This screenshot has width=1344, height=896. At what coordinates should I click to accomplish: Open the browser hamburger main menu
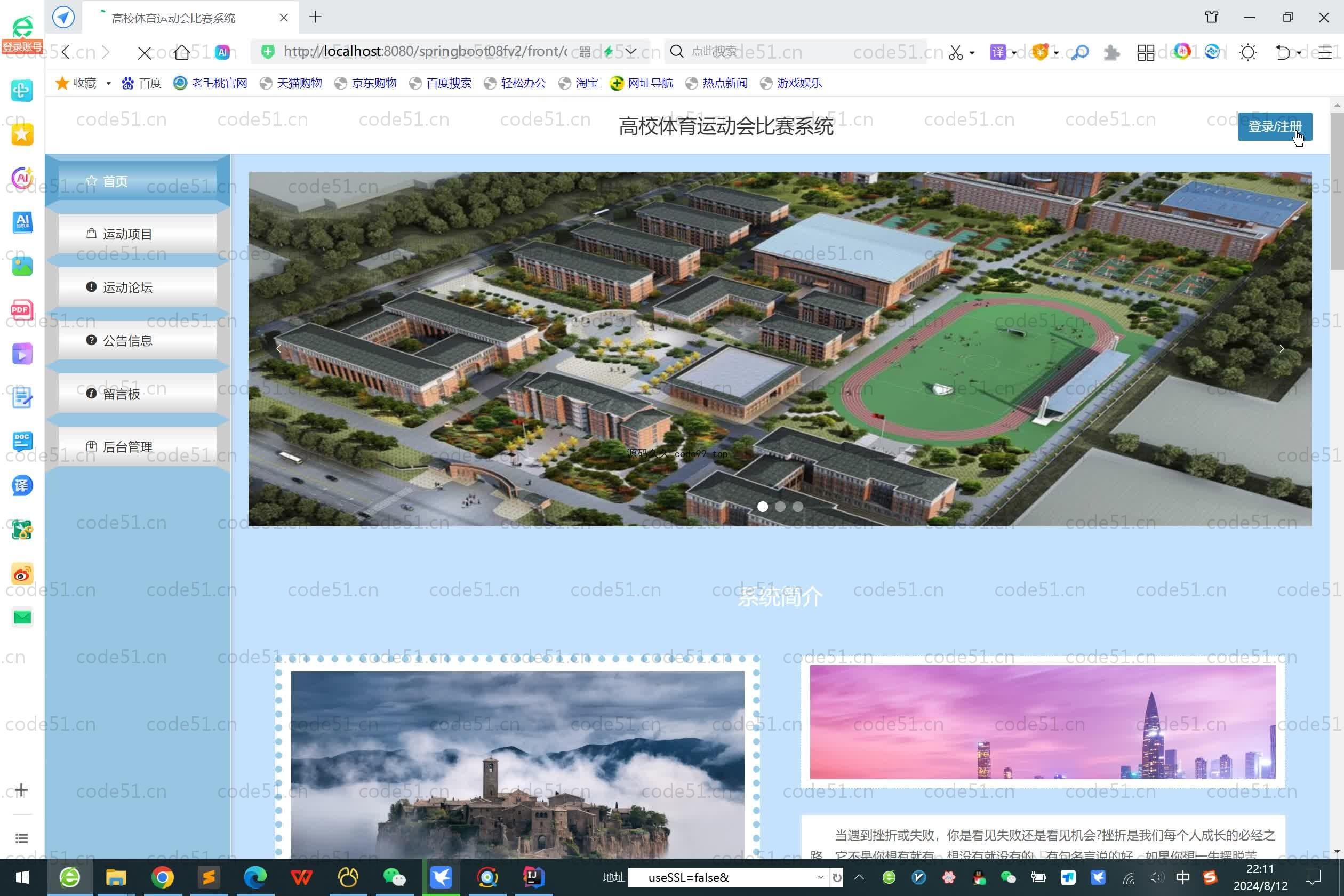click(x=1325, y=53)
